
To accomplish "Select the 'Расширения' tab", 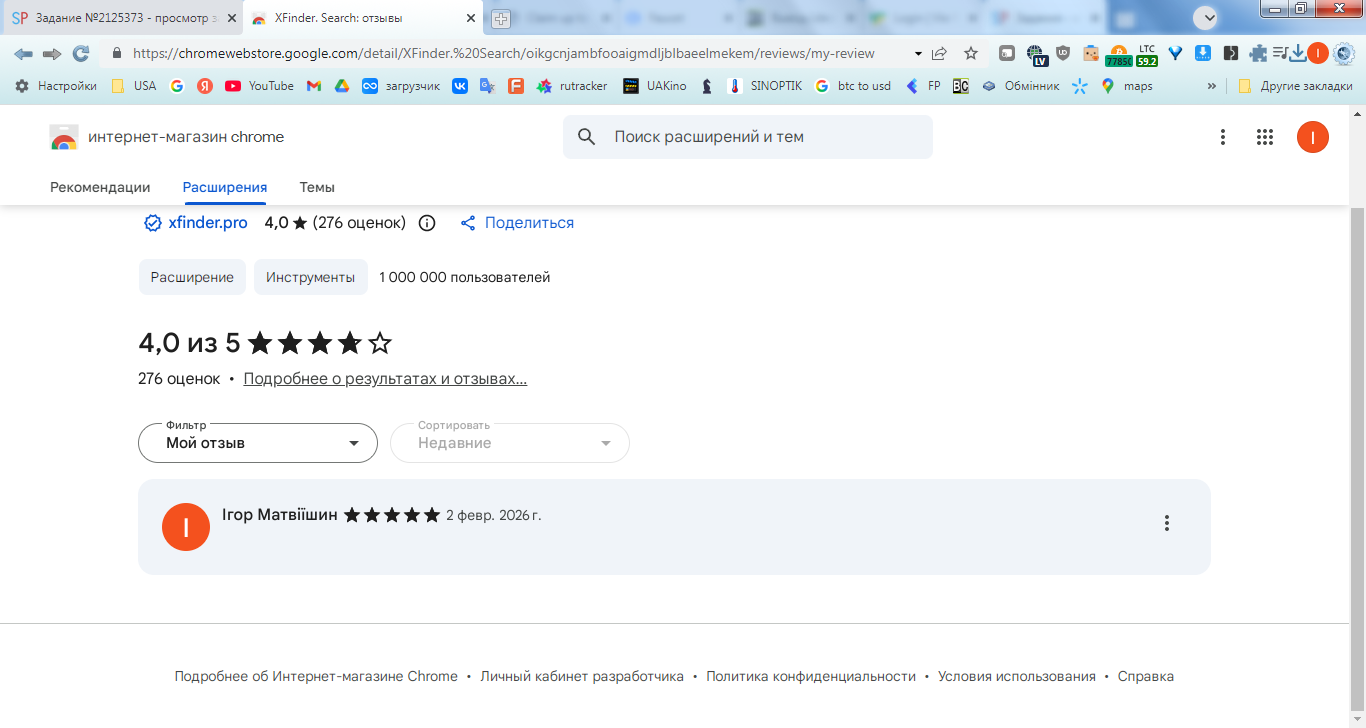I will pos(225,187).
